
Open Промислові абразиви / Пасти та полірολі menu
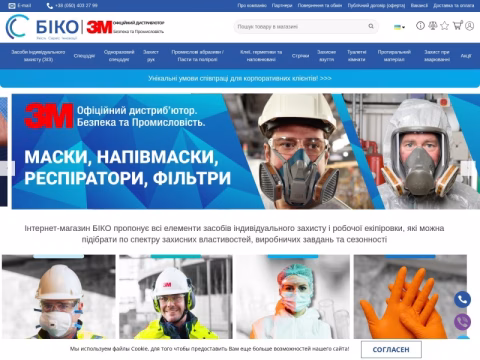pos(197,56)
